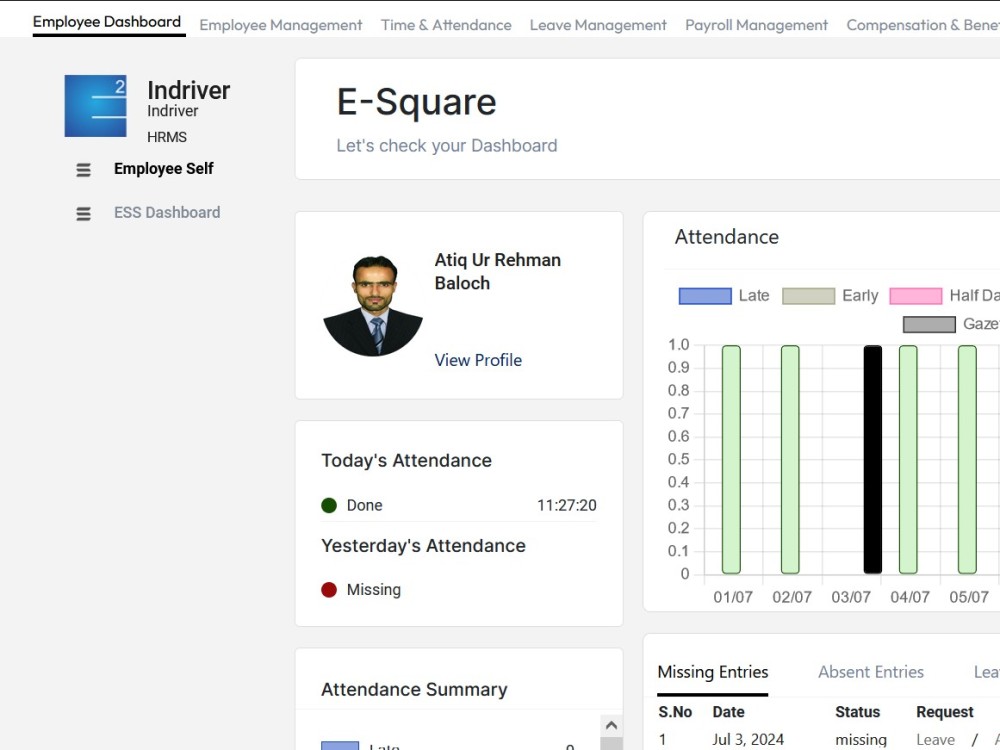Open Time & Attendance tab
The image size is (1000, 750).
[x=446, y=25]
